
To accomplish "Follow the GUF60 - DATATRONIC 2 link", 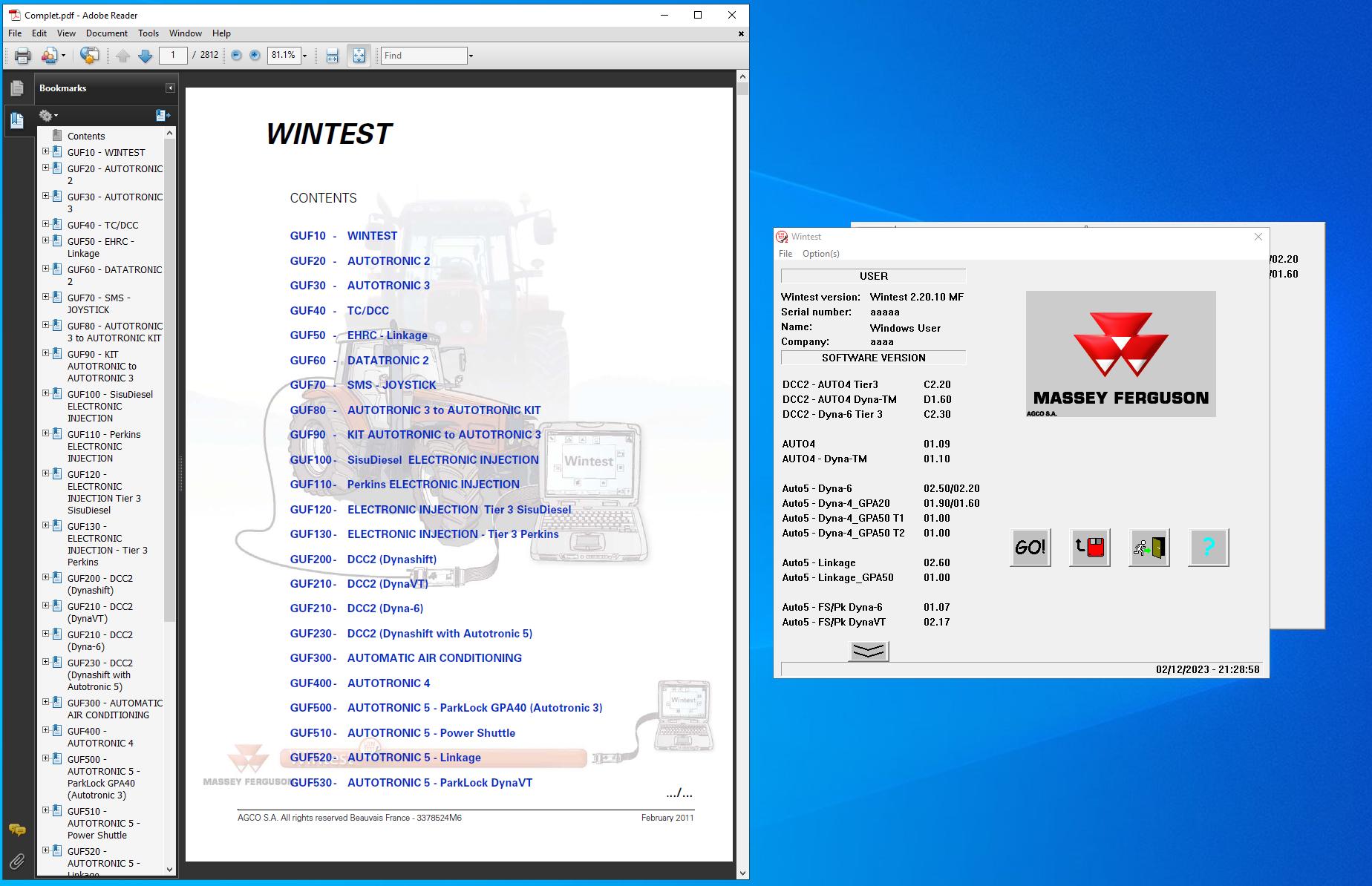I will [359, 361].
